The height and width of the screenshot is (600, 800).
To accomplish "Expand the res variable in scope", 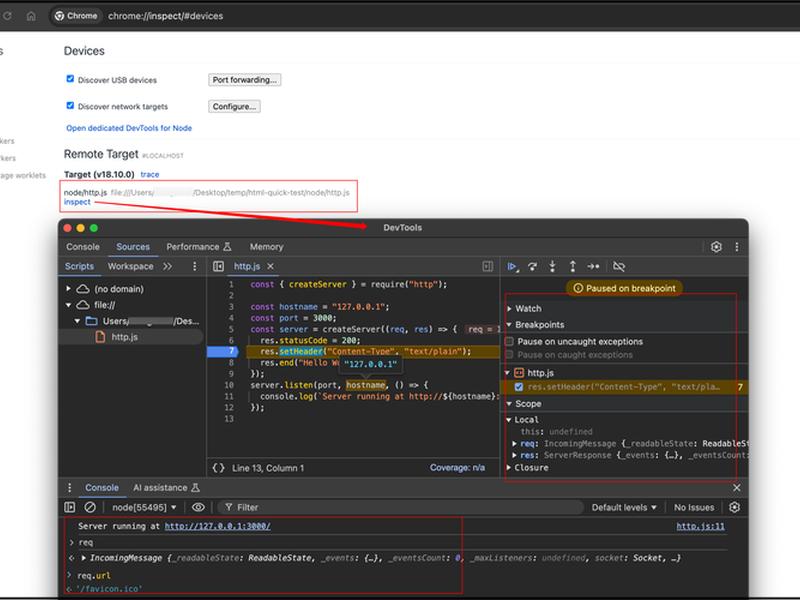I will click(514, 455).
